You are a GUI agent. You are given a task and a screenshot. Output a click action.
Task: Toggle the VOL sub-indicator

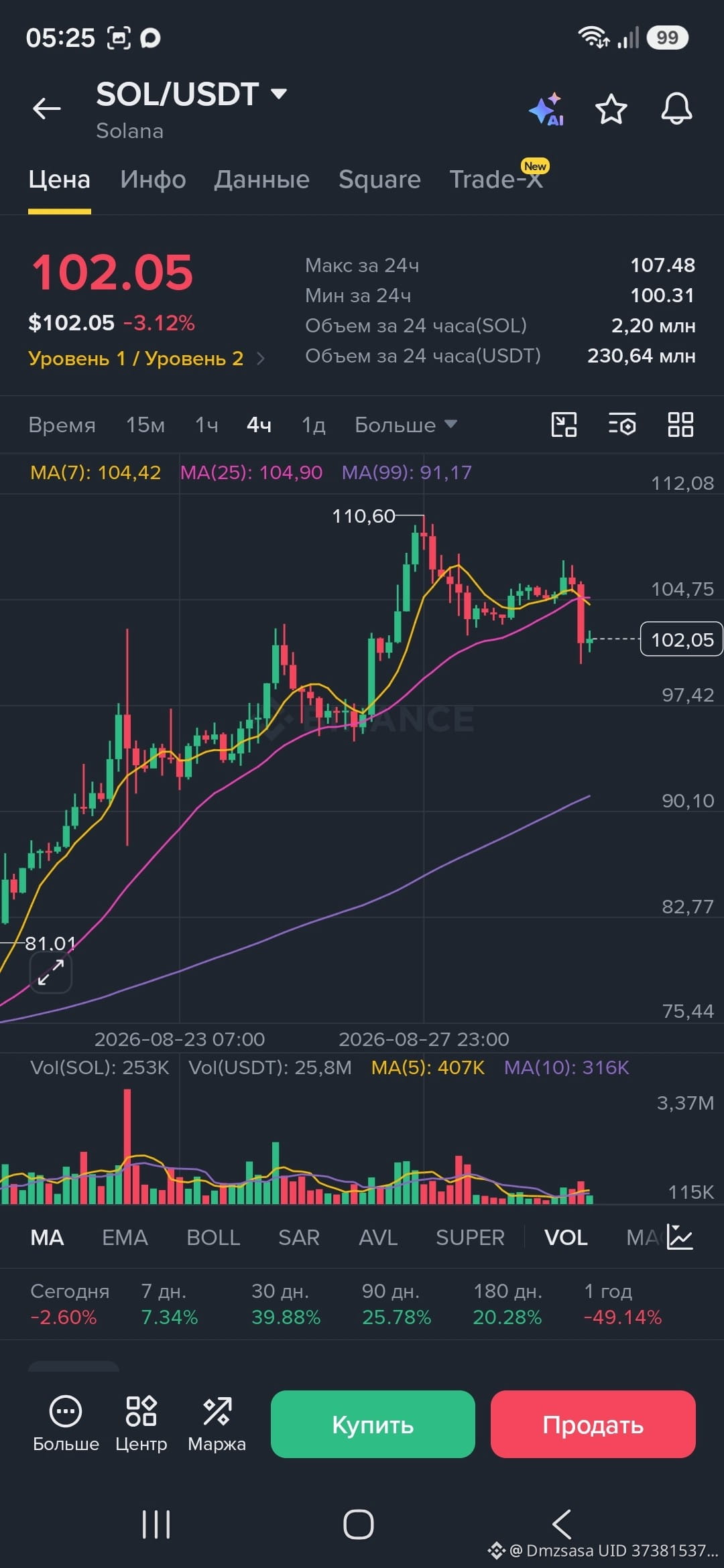566,1238
